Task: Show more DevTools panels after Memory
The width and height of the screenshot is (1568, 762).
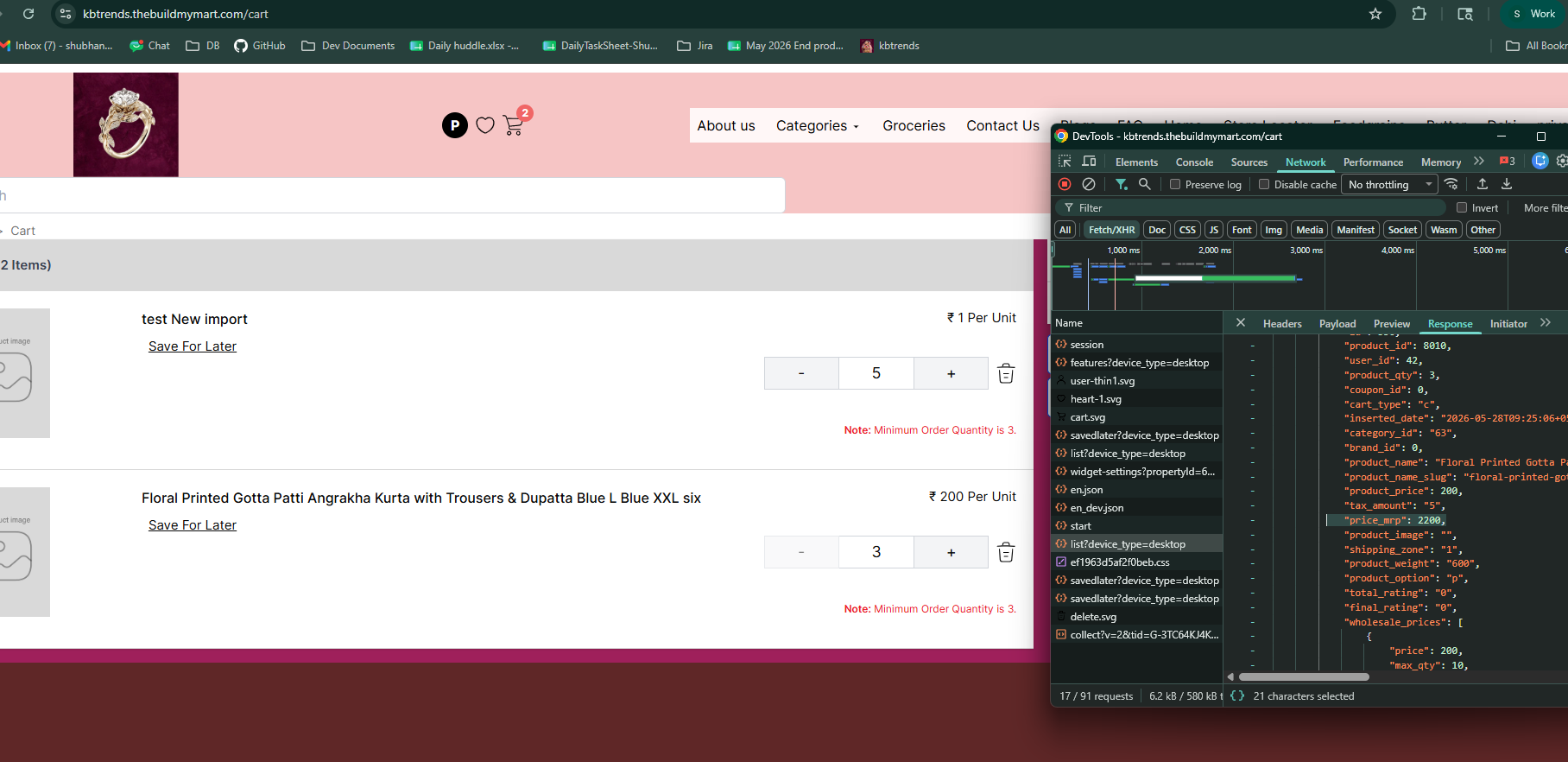Action: (x=1479, y=162)
